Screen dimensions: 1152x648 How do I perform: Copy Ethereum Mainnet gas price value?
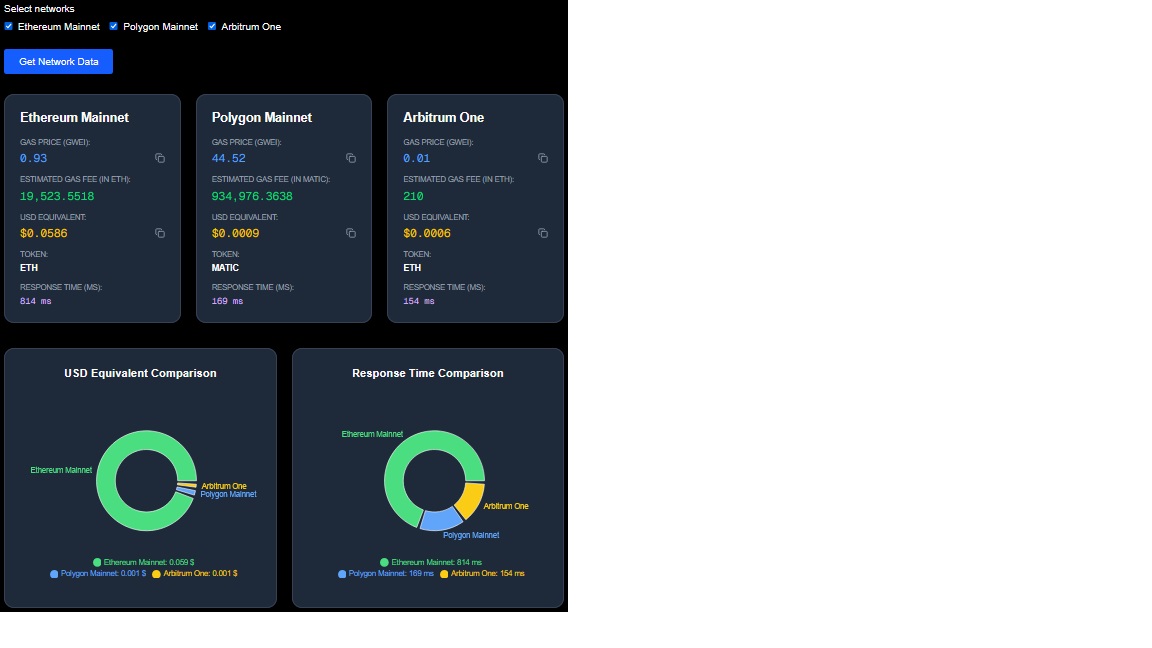pyautogui.click(x=159, y=159)
